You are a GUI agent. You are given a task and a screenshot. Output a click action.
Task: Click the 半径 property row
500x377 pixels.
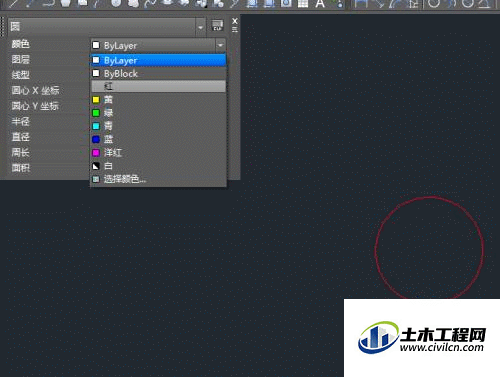click(x=49, y=121)
